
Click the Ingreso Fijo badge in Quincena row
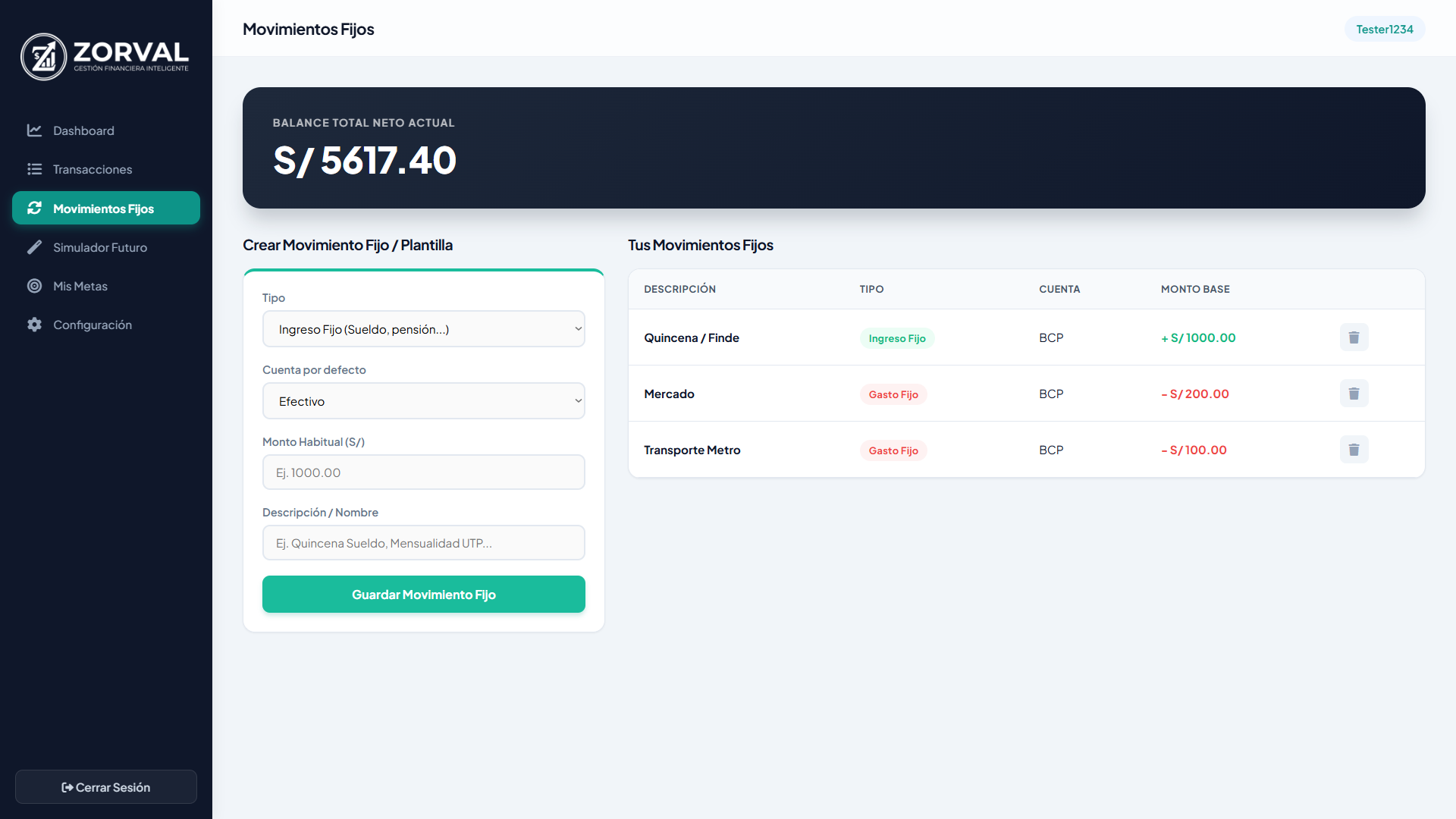click(x=896, y=338)
